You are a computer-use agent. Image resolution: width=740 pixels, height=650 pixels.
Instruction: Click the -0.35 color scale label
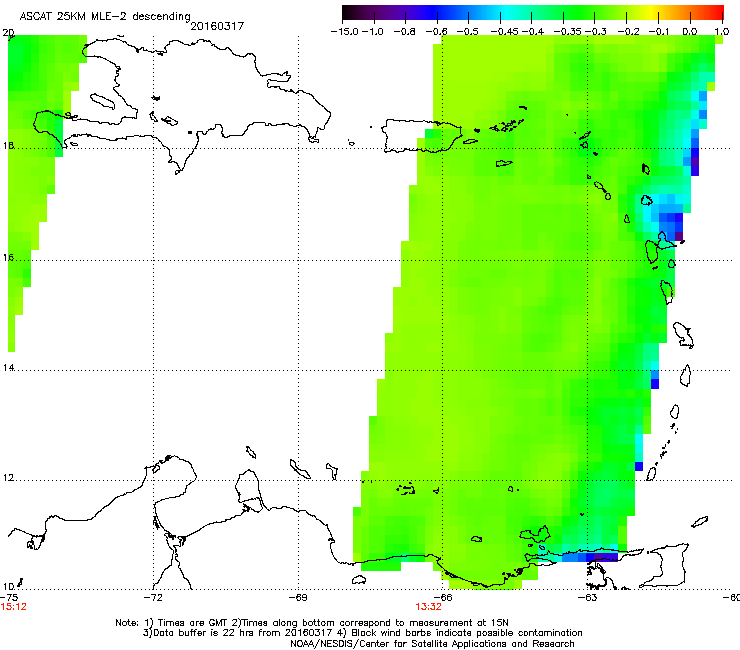[x=567, y=32]
